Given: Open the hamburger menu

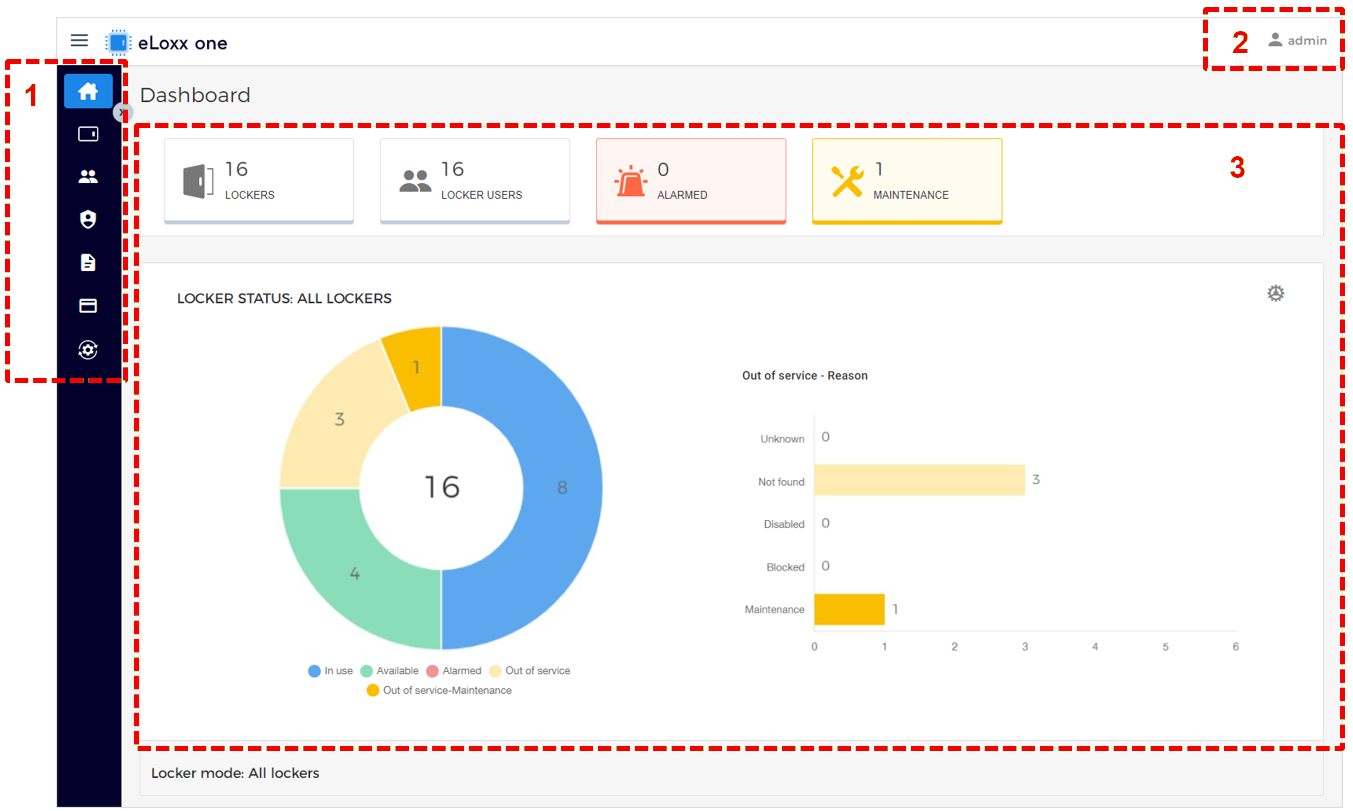Looking at the screenshot, I should pos(79,41).
